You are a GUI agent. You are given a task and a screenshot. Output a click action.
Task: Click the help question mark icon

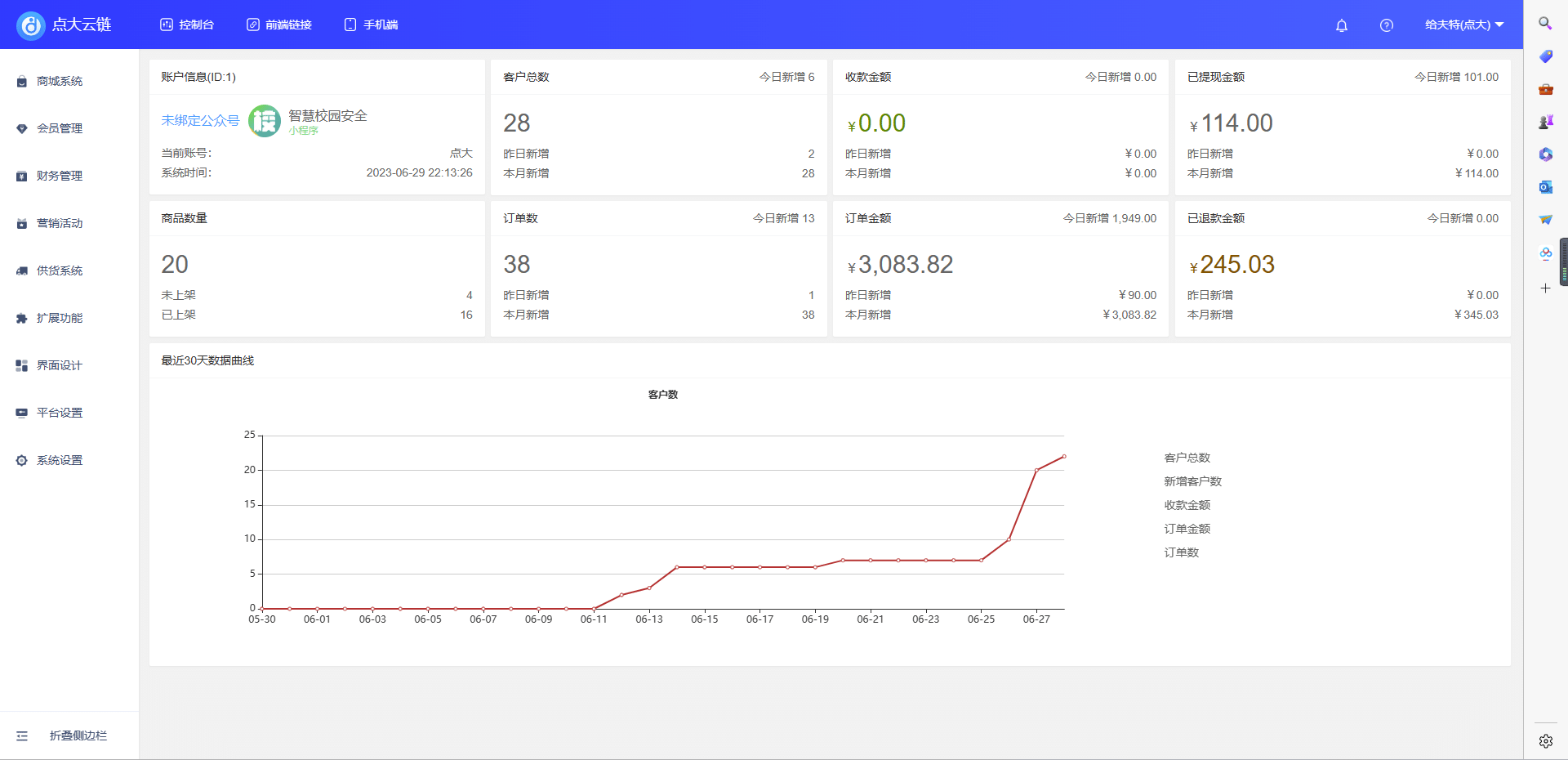(x=1387, y=25)
